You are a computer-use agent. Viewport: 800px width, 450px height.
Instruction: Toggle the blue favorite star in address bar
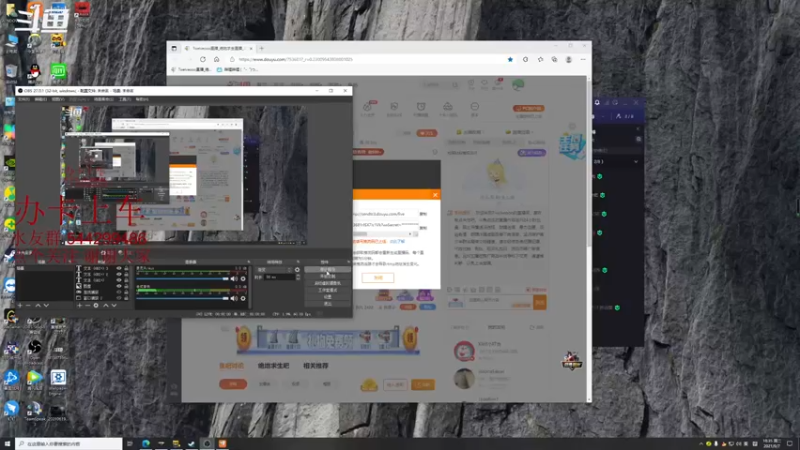point(510,59)
